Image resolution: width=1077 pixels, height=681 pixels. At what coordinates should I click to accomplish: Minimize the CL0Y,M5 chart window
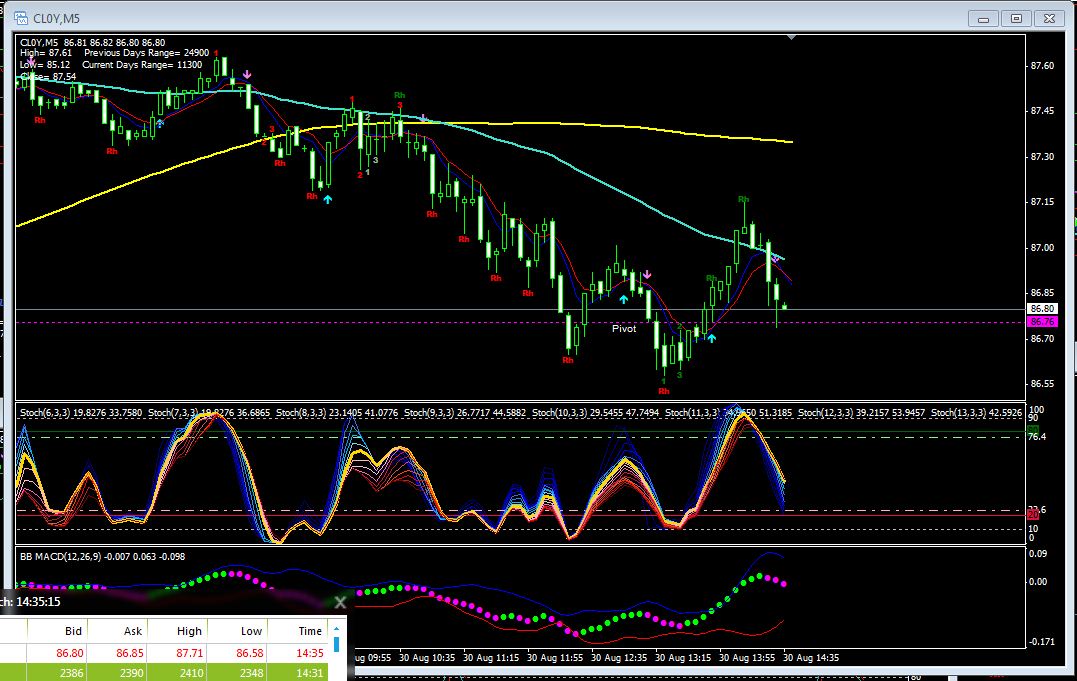click(983, 19)
